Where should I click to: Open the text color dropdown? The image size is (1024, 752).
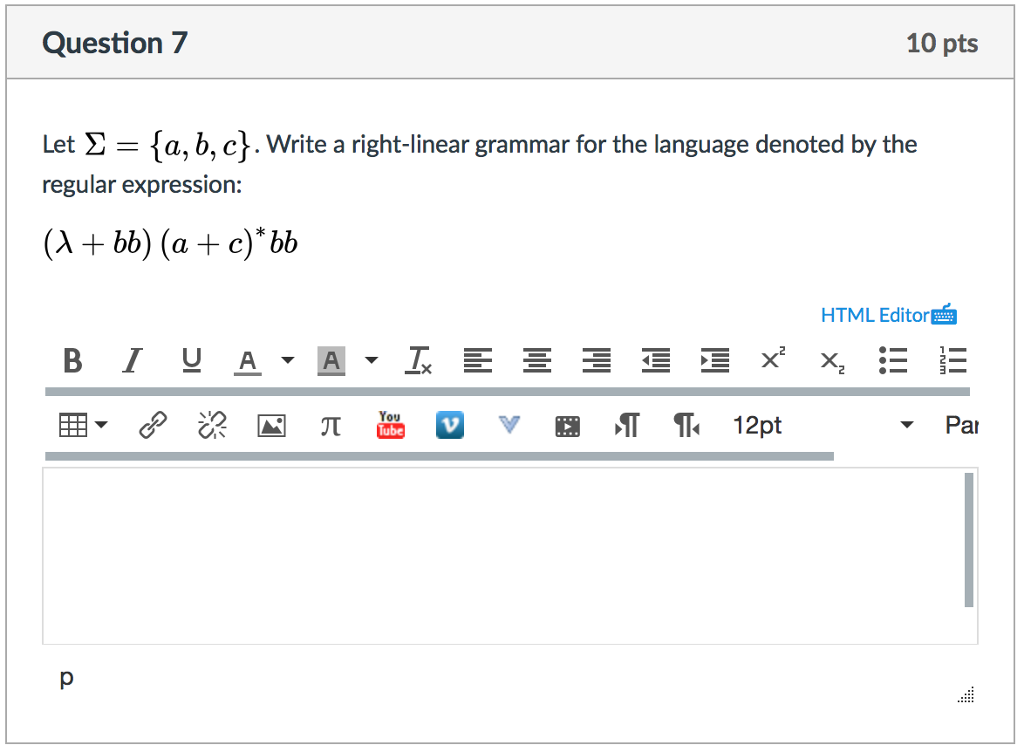coord(287,360)
